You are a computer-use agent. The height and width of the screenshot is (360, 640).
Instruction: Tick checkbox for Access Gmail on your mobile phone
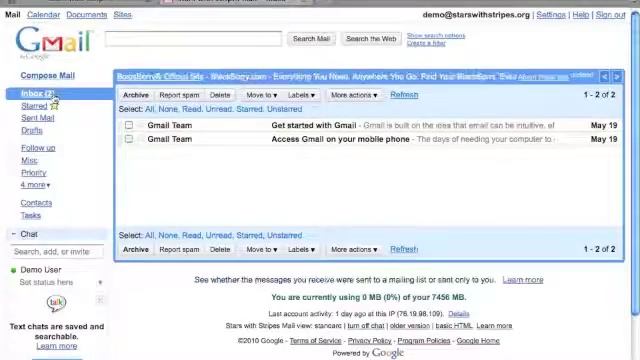(x=129, y=139)
